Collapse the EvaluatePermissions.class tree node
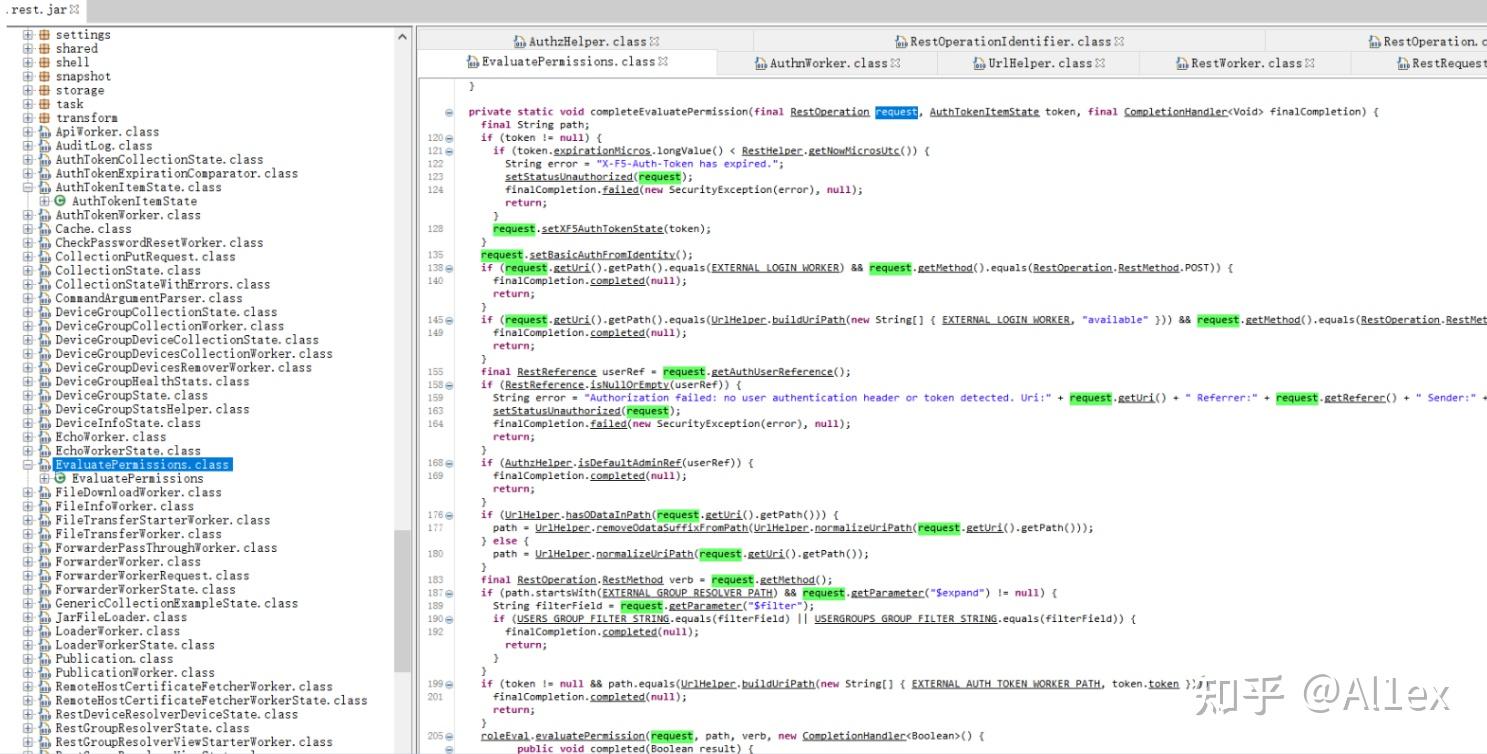This screenshot has width=1487, height=754. coord(28,464)
